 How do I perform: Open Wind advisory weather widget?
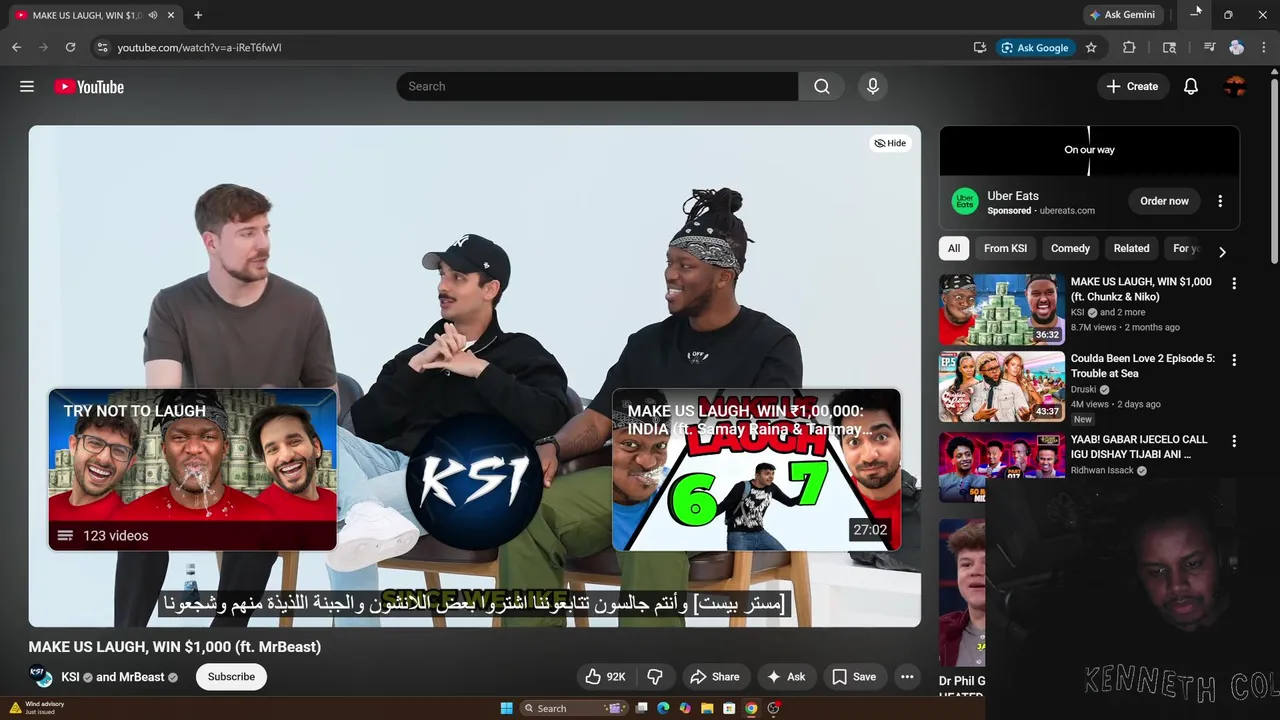tap(38, 708)
